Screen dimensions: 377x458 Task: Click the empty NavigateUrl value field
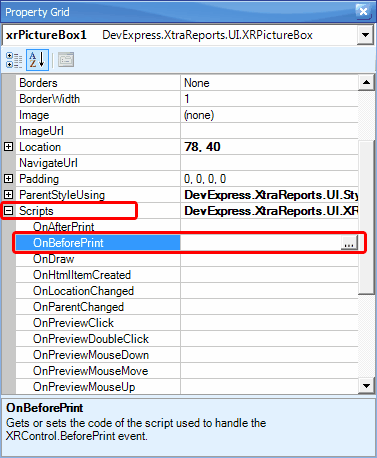(269, 163)
